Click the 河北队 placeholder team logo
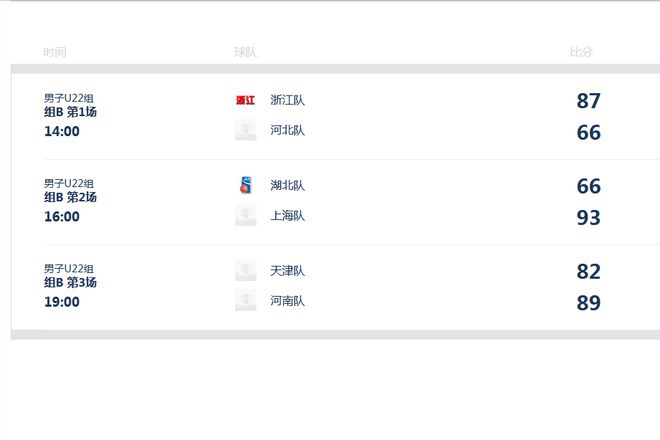660x440 pixels. point(245,130)
